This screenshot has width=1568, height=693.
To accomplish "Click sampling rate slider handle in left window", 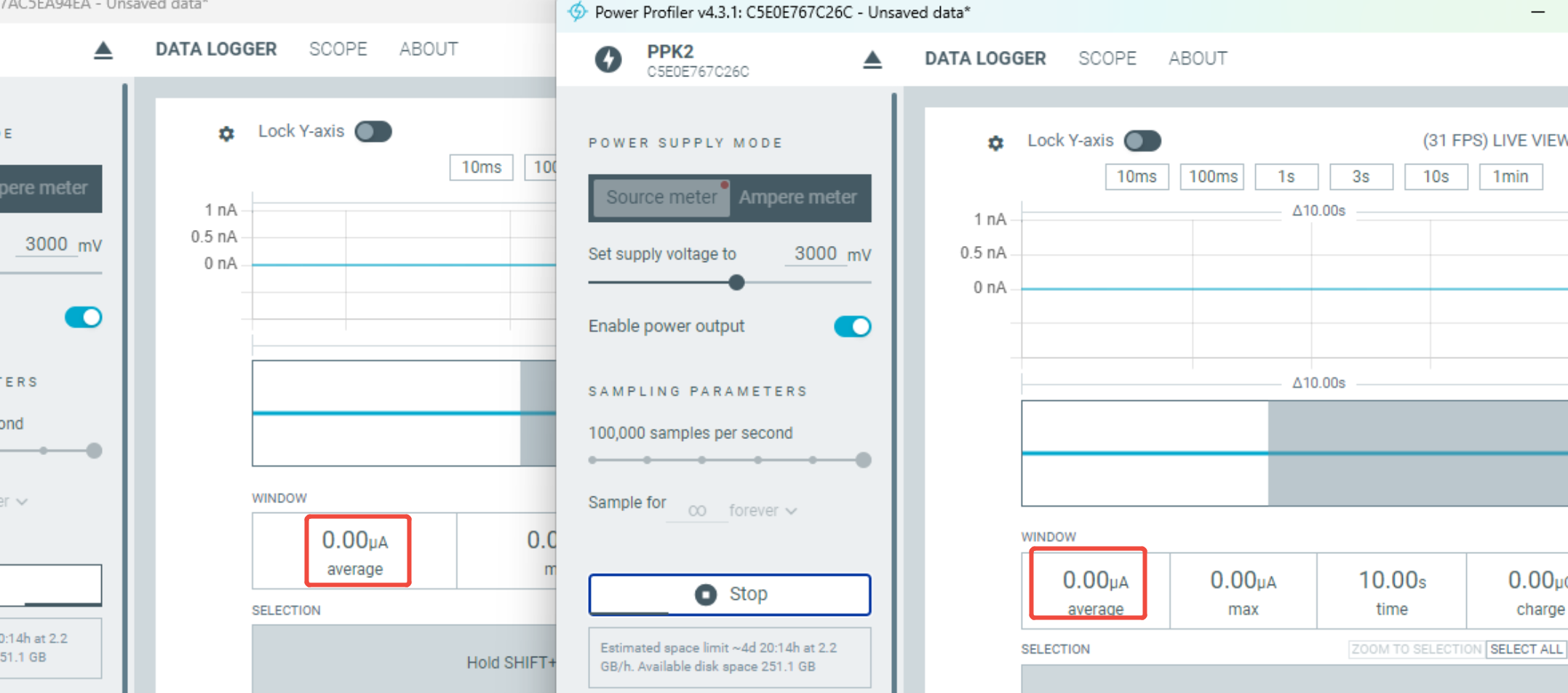I will [x=94, y=451].
